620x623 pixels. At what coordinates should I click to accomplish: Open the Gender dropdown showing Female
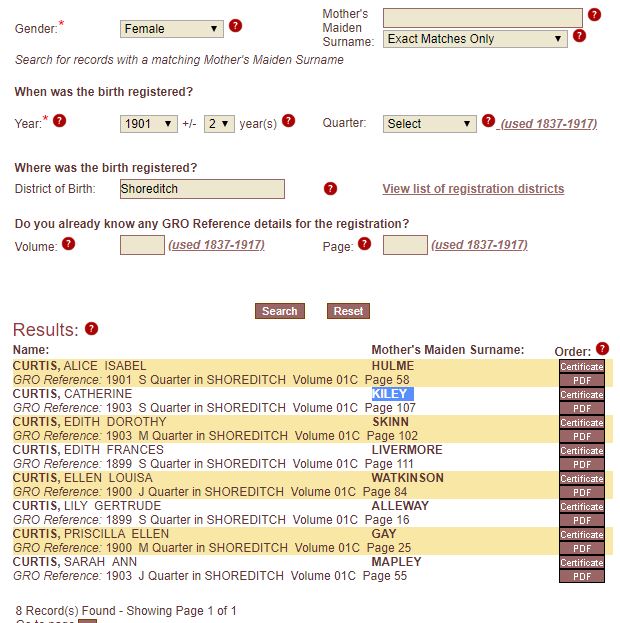tap(172, 29)
